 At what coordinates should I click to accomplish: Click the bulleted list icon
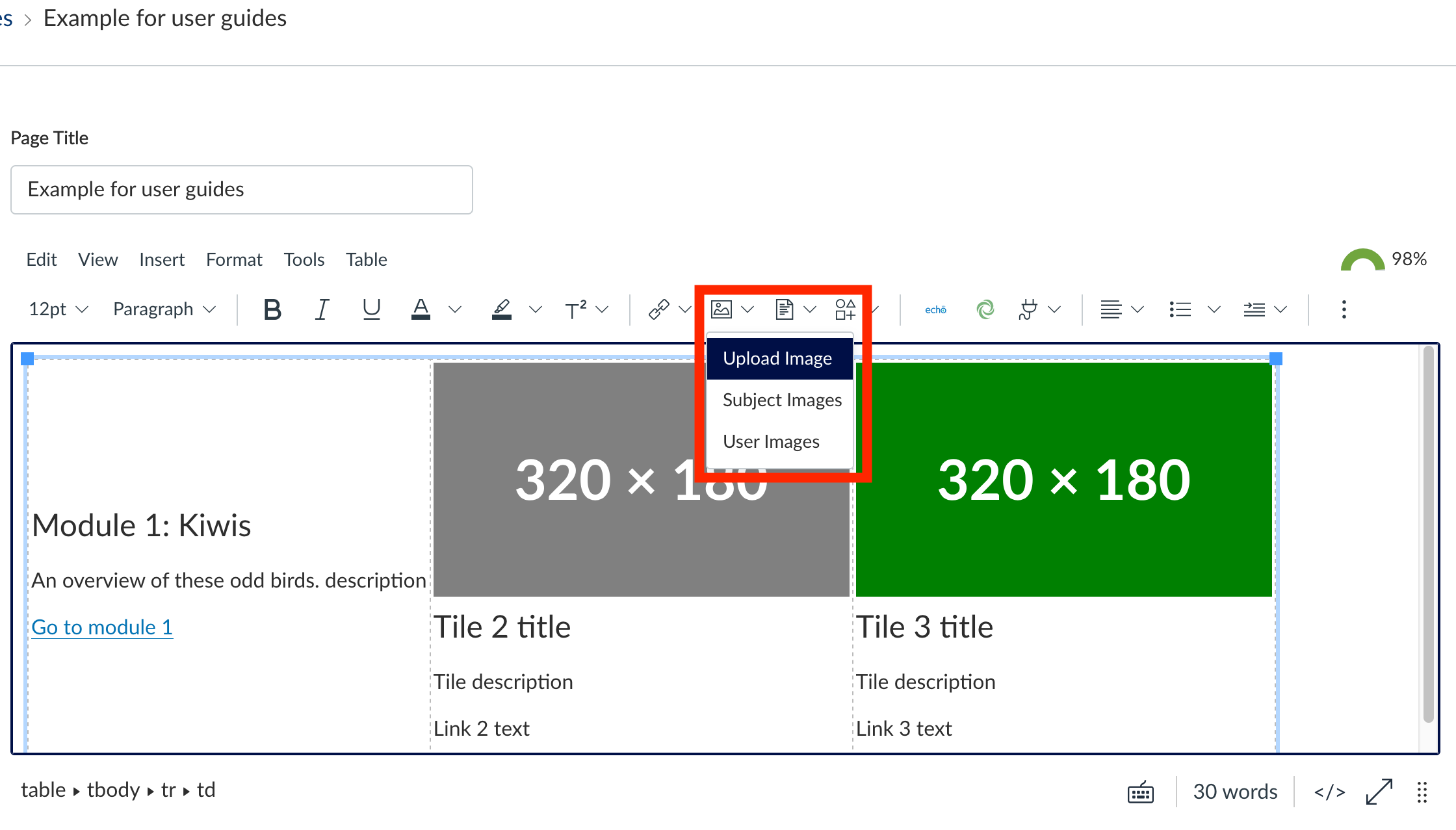pyautogui.click(x=1180, y=309)
